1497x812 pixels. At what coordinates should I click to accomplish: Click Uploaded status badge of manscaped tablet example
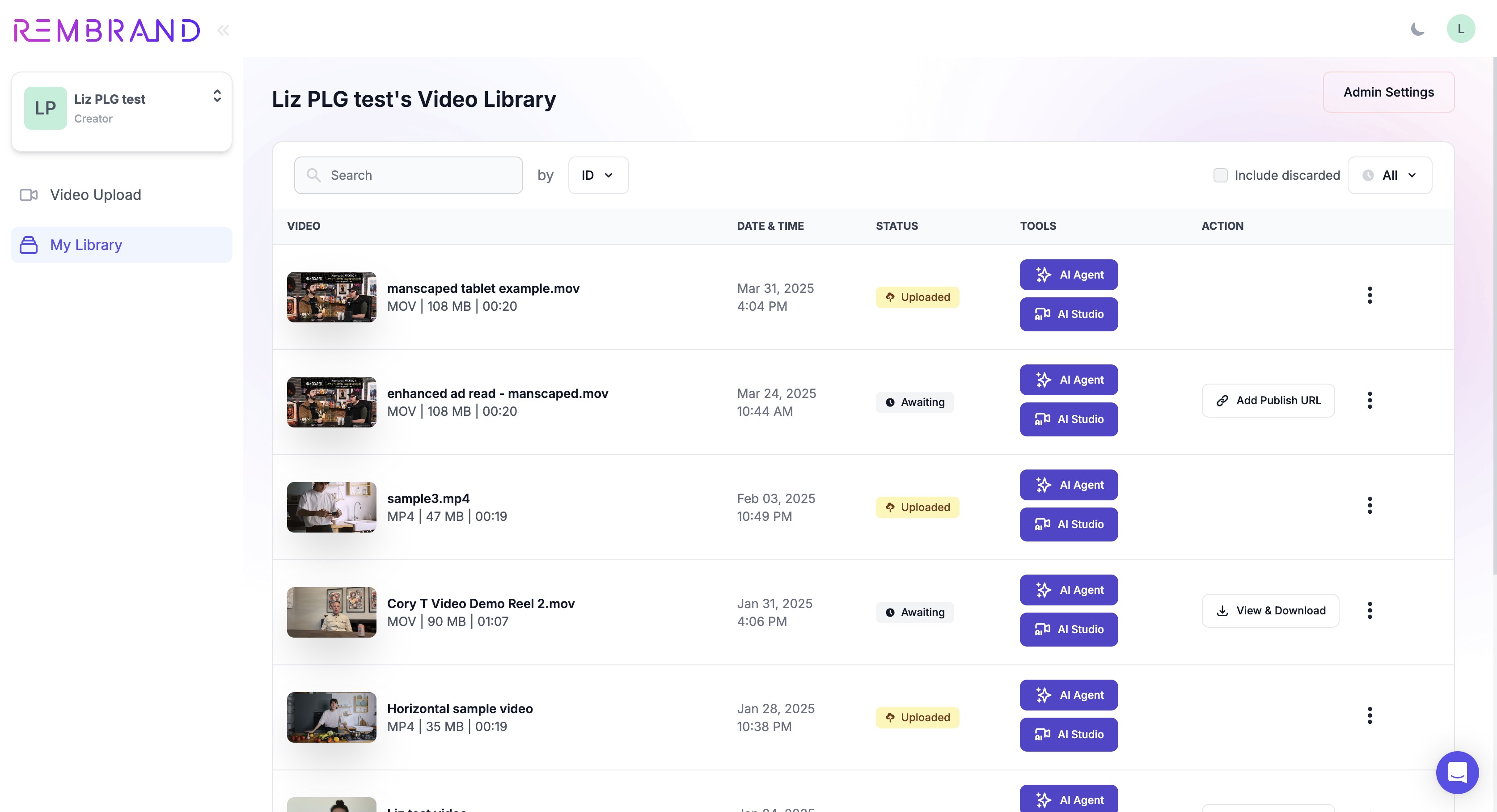point(917,297)
